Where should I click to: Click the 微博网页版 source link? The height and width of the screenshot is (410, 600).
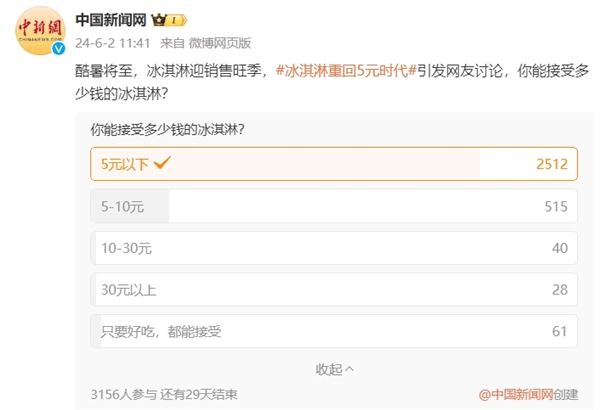tap(220, 43)
